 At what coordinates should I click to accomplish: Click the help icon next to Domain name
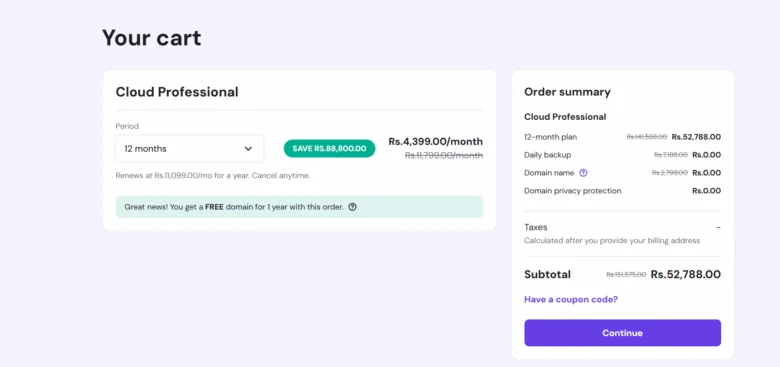point(584,173)
